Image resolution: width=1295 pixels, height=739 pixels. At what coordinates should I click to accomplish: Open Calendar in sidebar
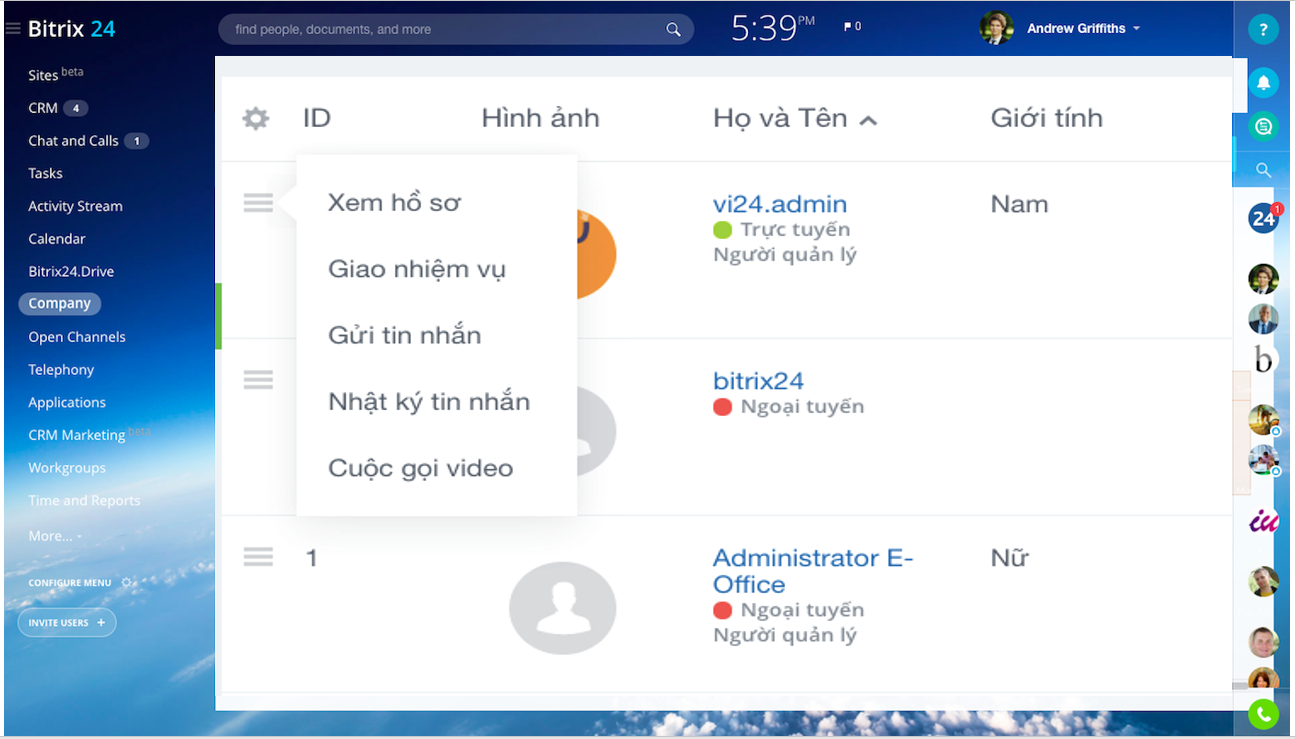tap(57, 239)
